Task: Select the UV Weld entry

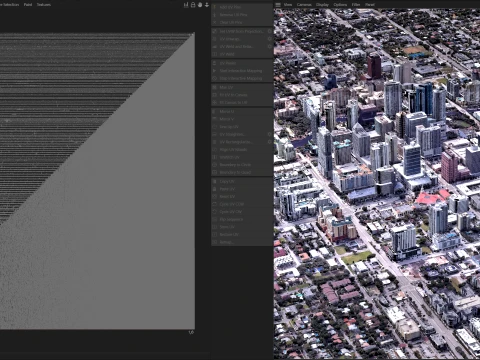Action: coord(242,54)
